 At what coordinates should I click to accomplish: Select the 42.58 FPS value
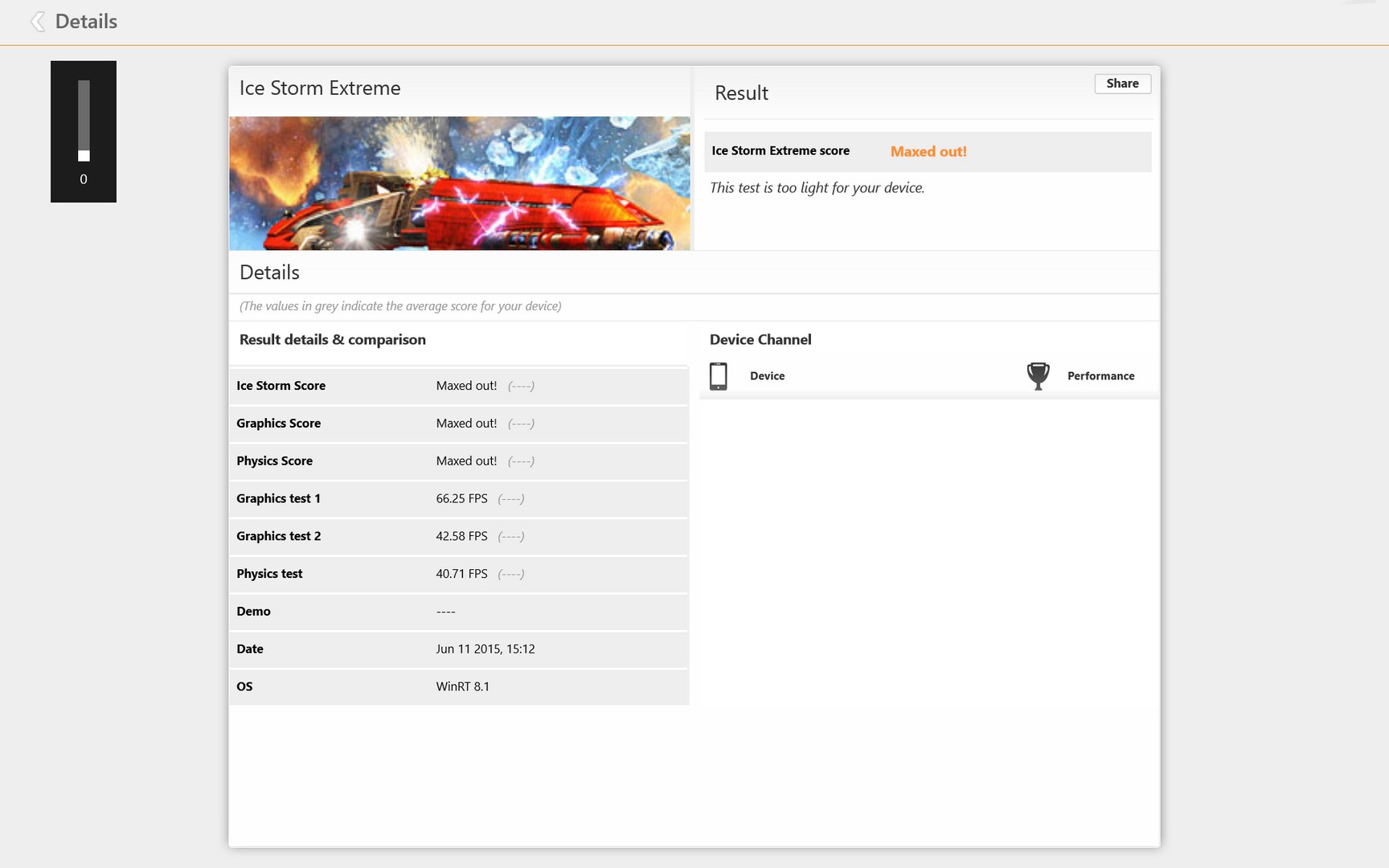coord(461,537)
